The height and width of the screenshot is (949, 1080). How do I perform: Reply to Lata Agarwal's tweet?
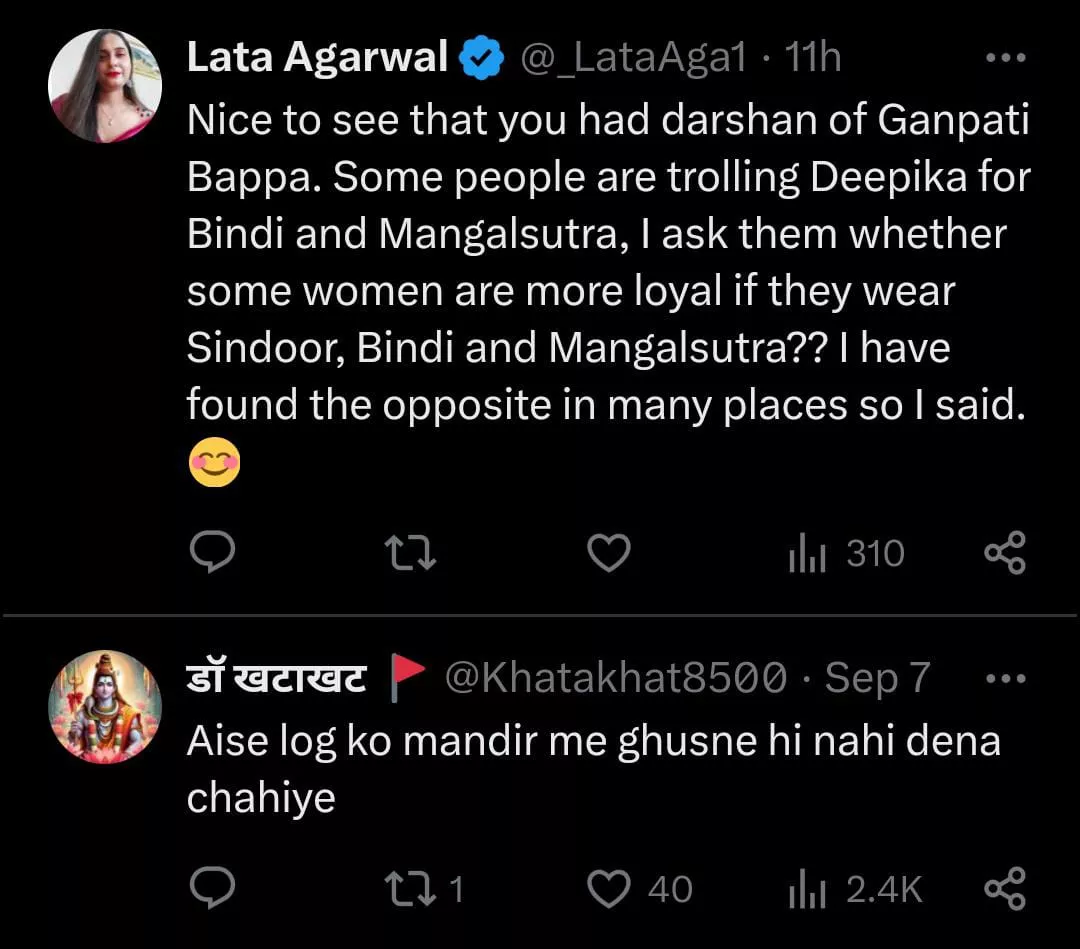pyautogui.click(x=212, y=553)
